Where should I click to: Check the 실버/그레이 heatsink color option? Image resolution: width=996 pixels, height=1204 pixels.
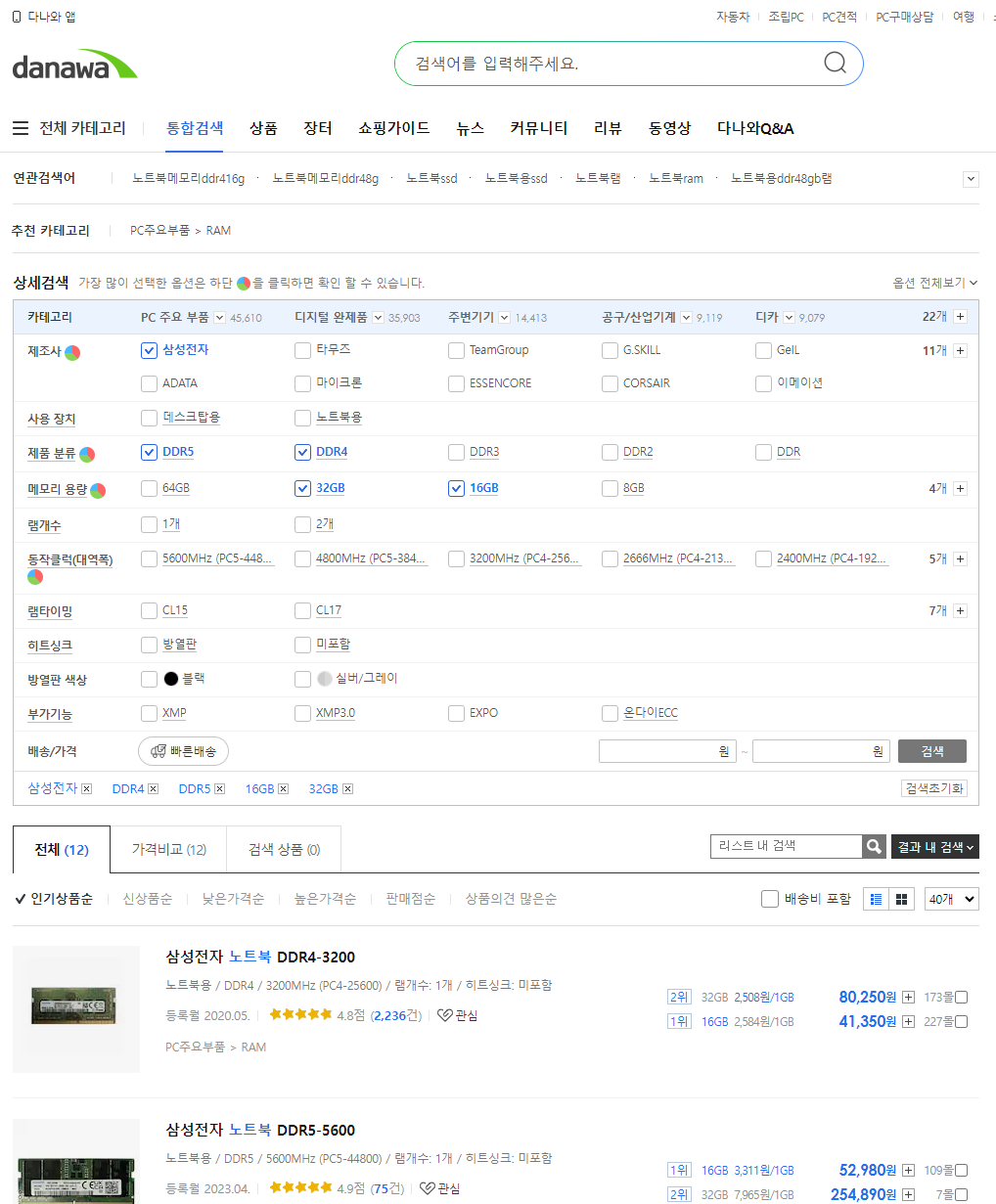(302, 679)
